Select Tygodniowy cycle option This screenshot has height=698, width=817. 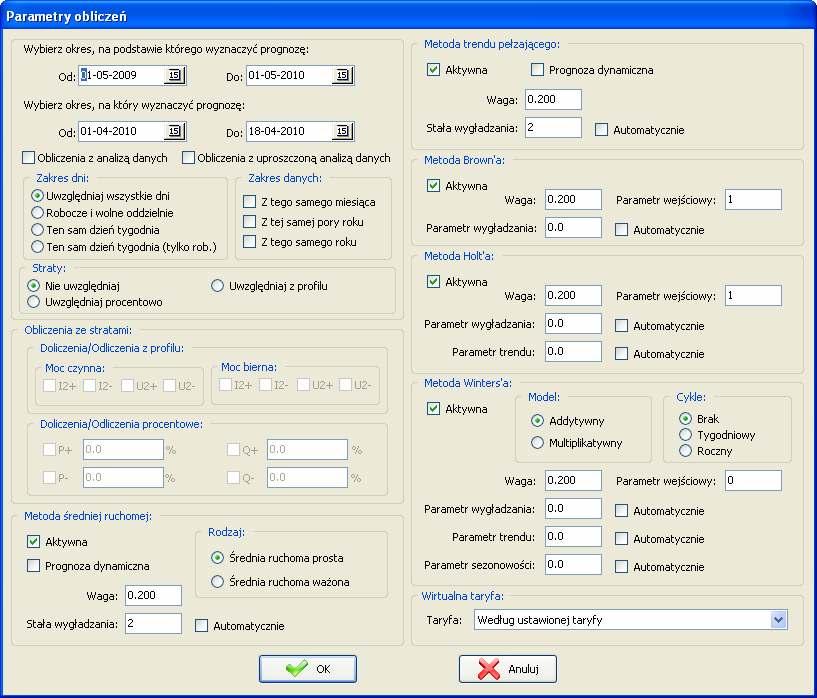pos(685,434)
